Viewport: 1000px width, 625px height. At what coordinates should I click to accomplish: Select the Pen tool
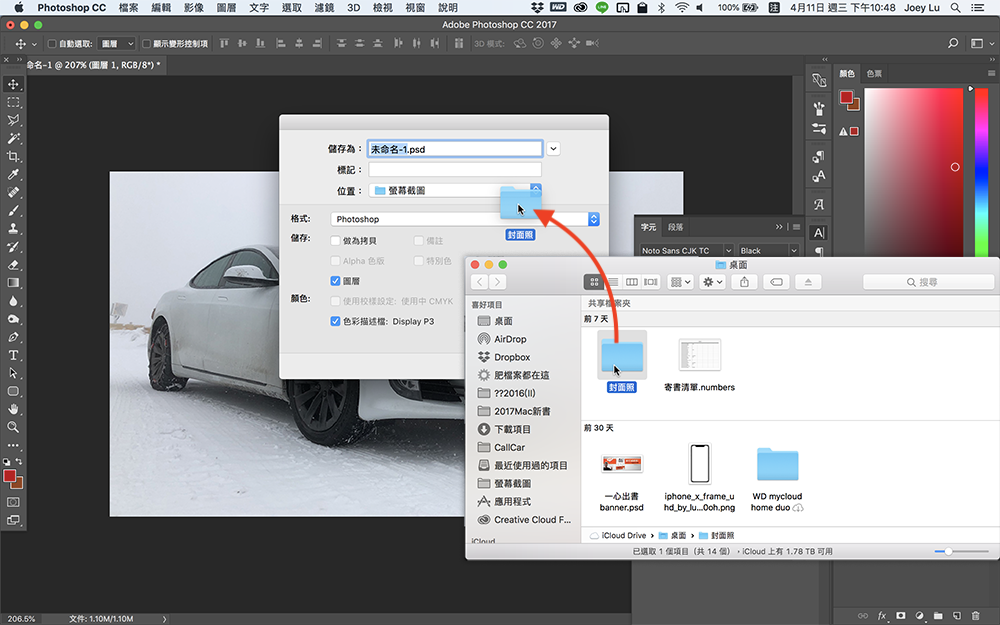[13, 337]
